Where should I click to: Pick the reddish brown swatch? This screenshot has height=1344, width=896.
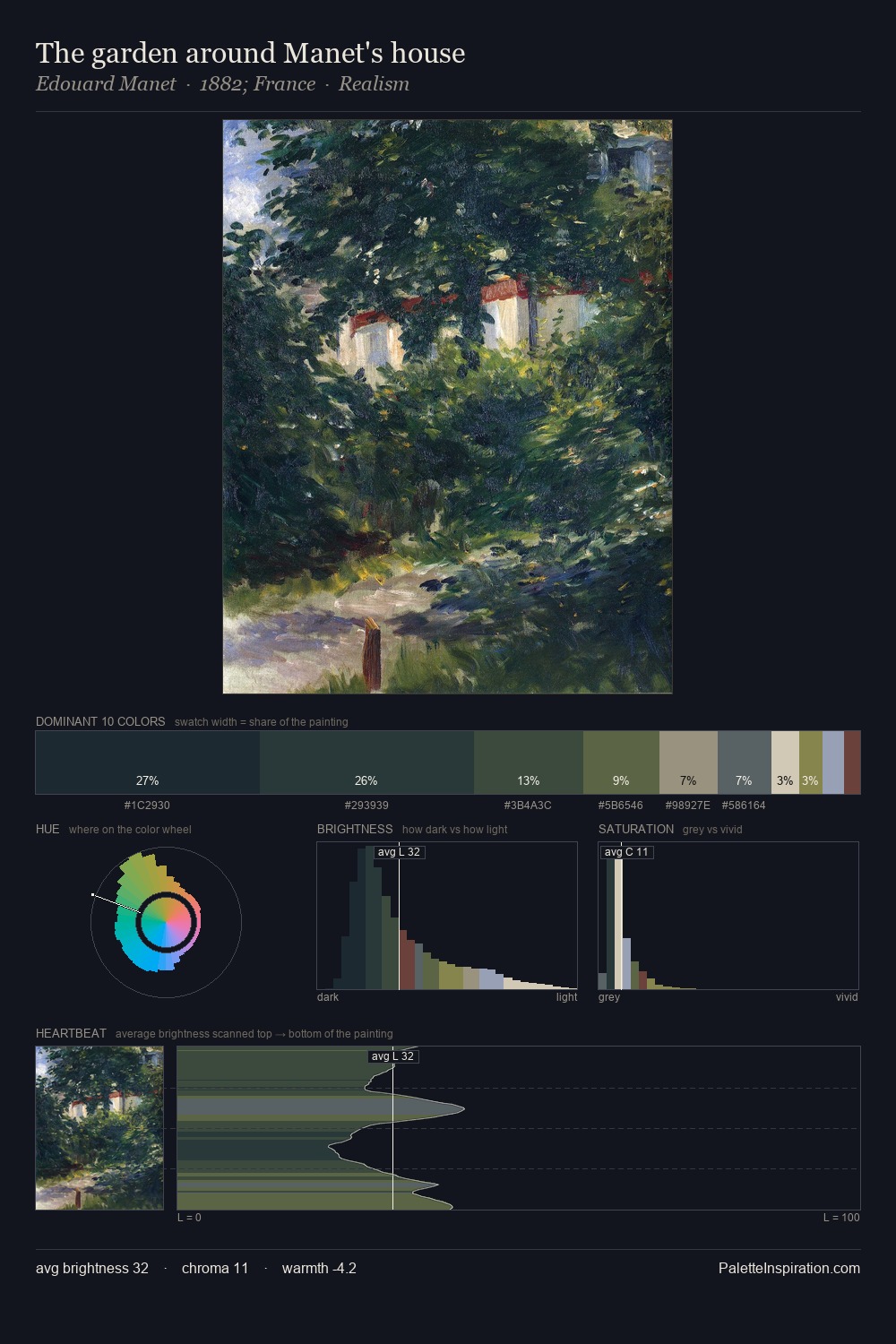click(852, 762)
